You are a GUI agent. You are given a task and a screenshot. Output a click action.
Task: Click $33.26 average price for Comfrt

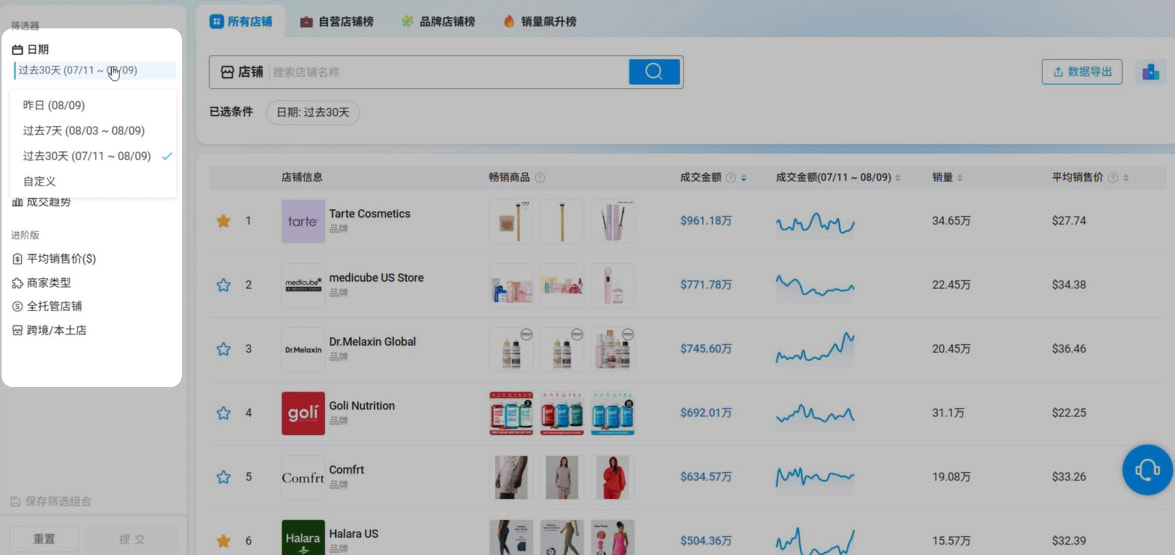1069,476
